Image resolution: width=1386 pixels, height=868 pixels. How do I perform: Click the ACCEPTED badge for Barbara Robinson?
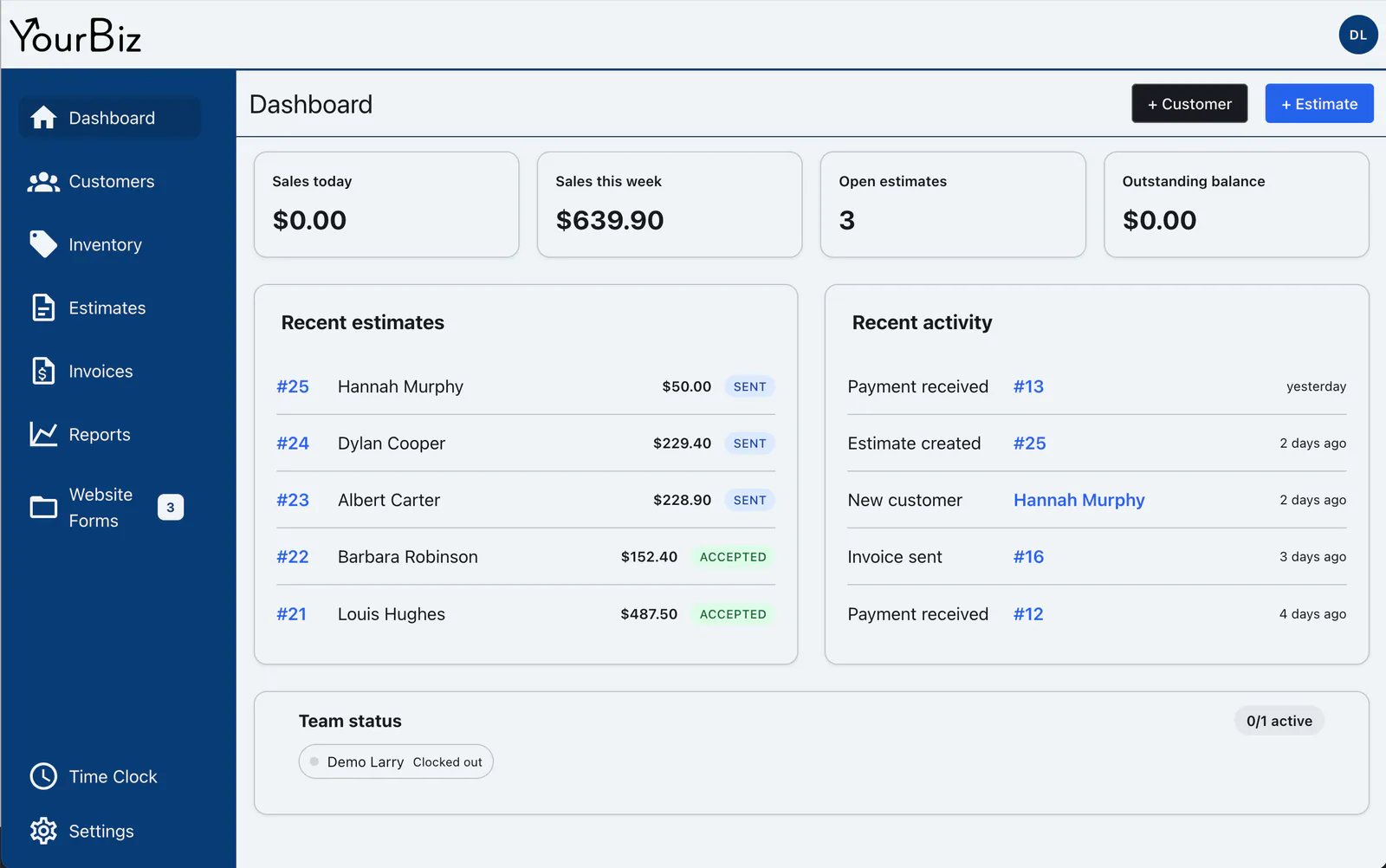pos(733,557)
